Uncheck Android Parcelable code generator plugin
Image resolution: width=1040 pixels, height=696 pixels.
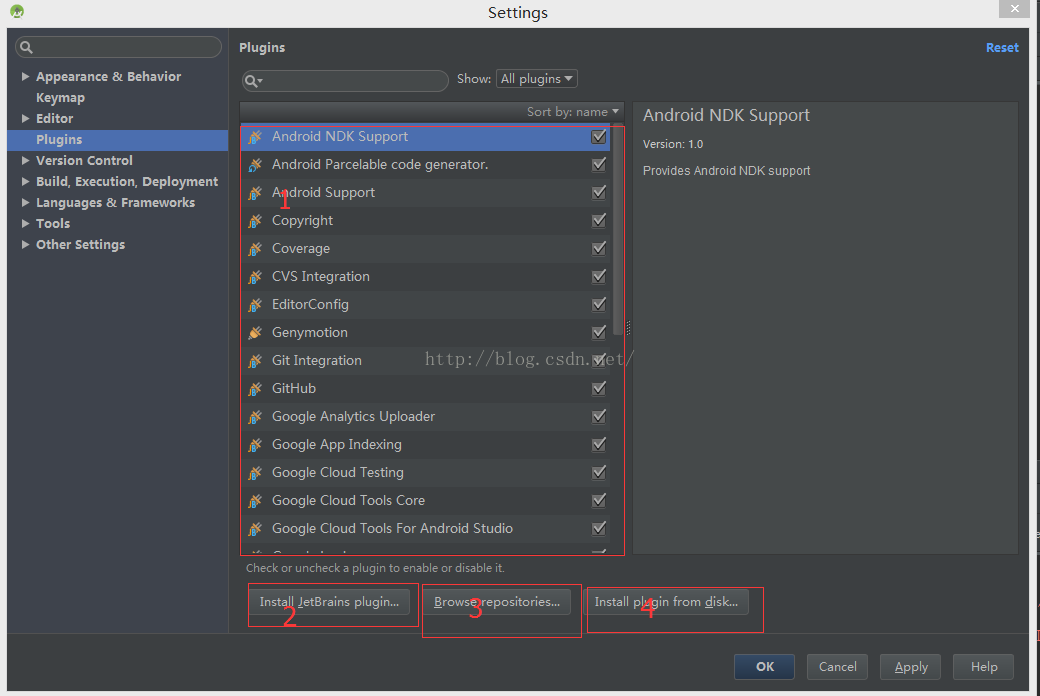point(599,165)
